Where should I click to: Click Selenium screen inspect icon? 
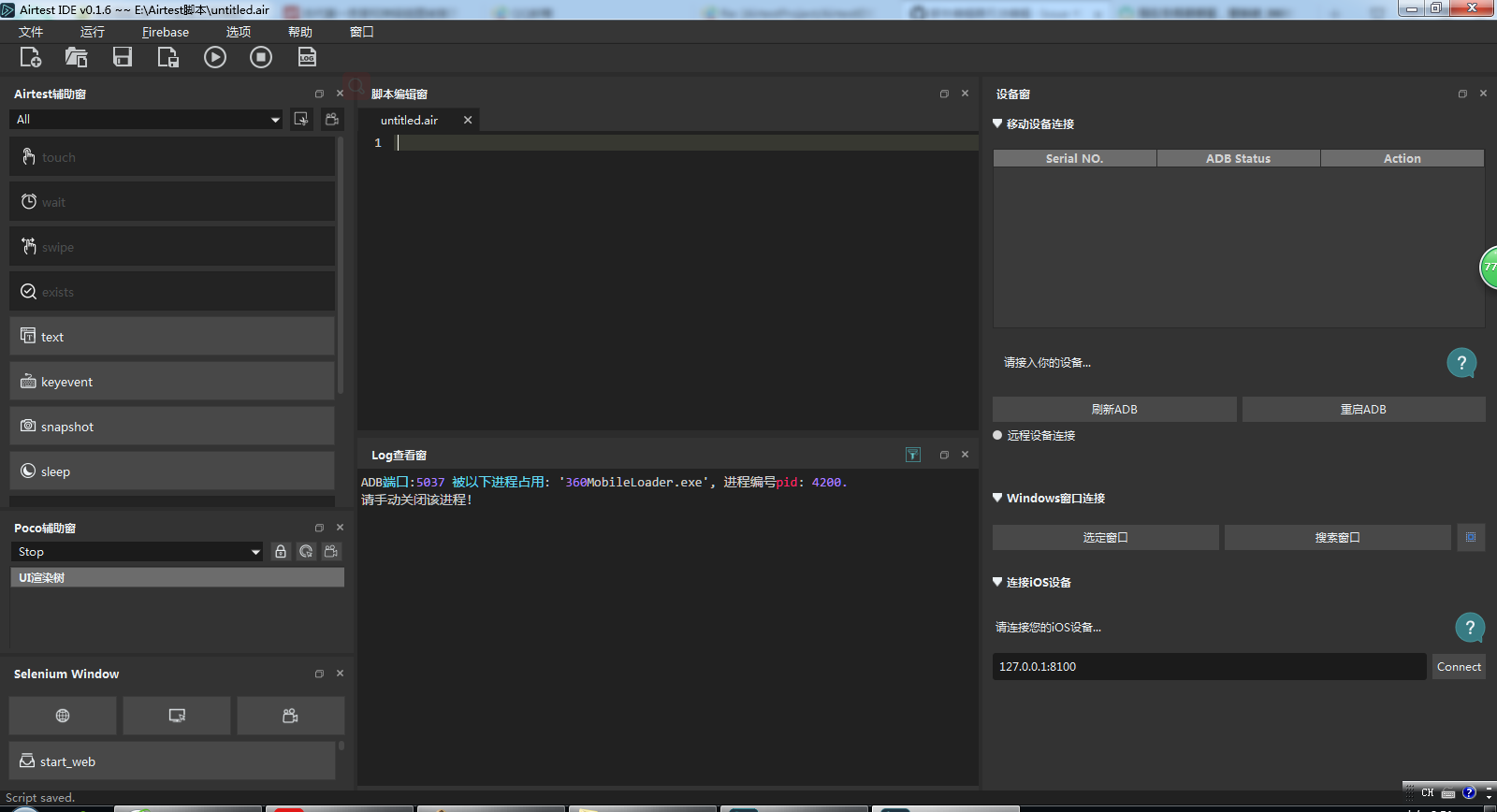(177, 716)
